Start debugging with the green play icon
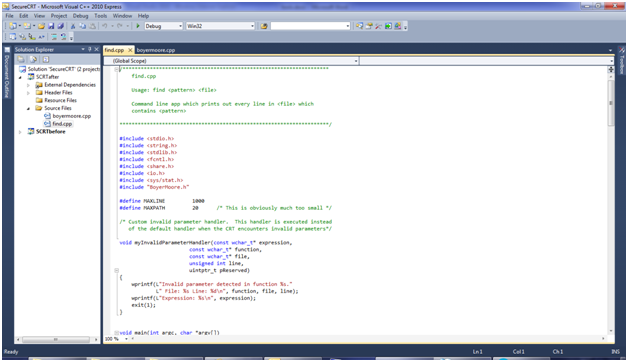The width and height of the screenshot is (628, 362). [138, 26]
